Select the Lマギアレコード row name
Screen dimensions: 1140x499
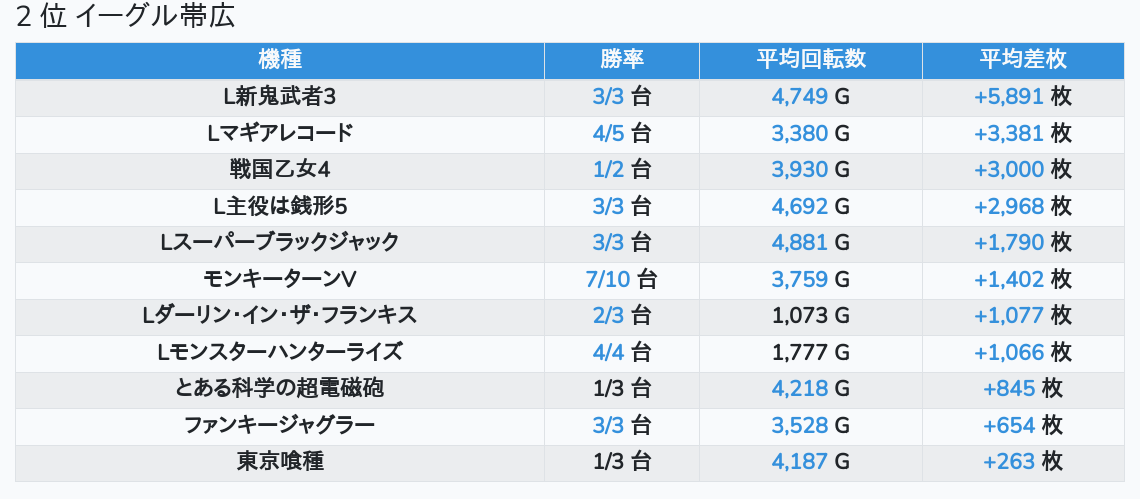(280, 133)
